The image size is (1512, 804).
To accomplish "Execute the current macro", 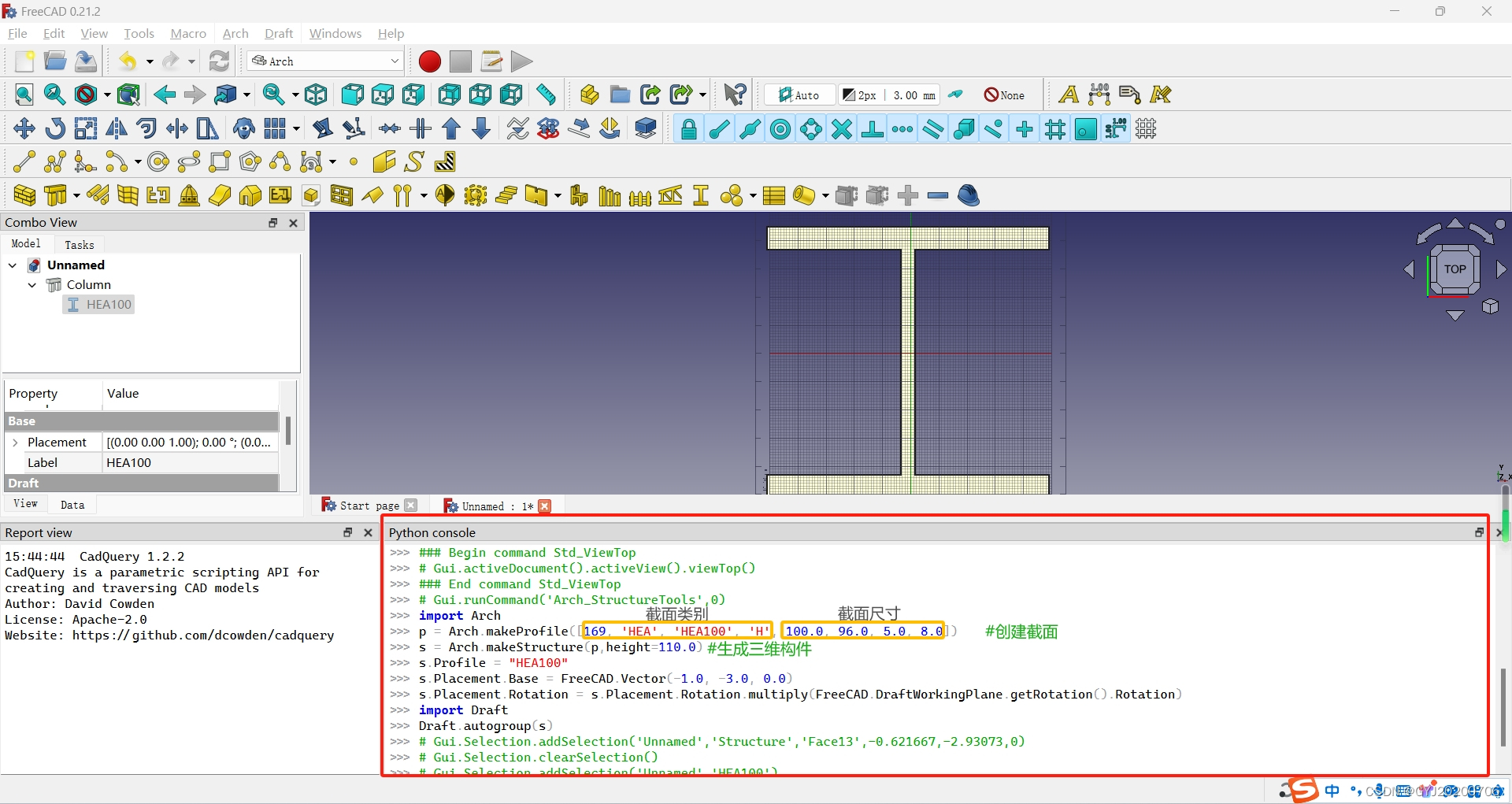I will [521, 61].
